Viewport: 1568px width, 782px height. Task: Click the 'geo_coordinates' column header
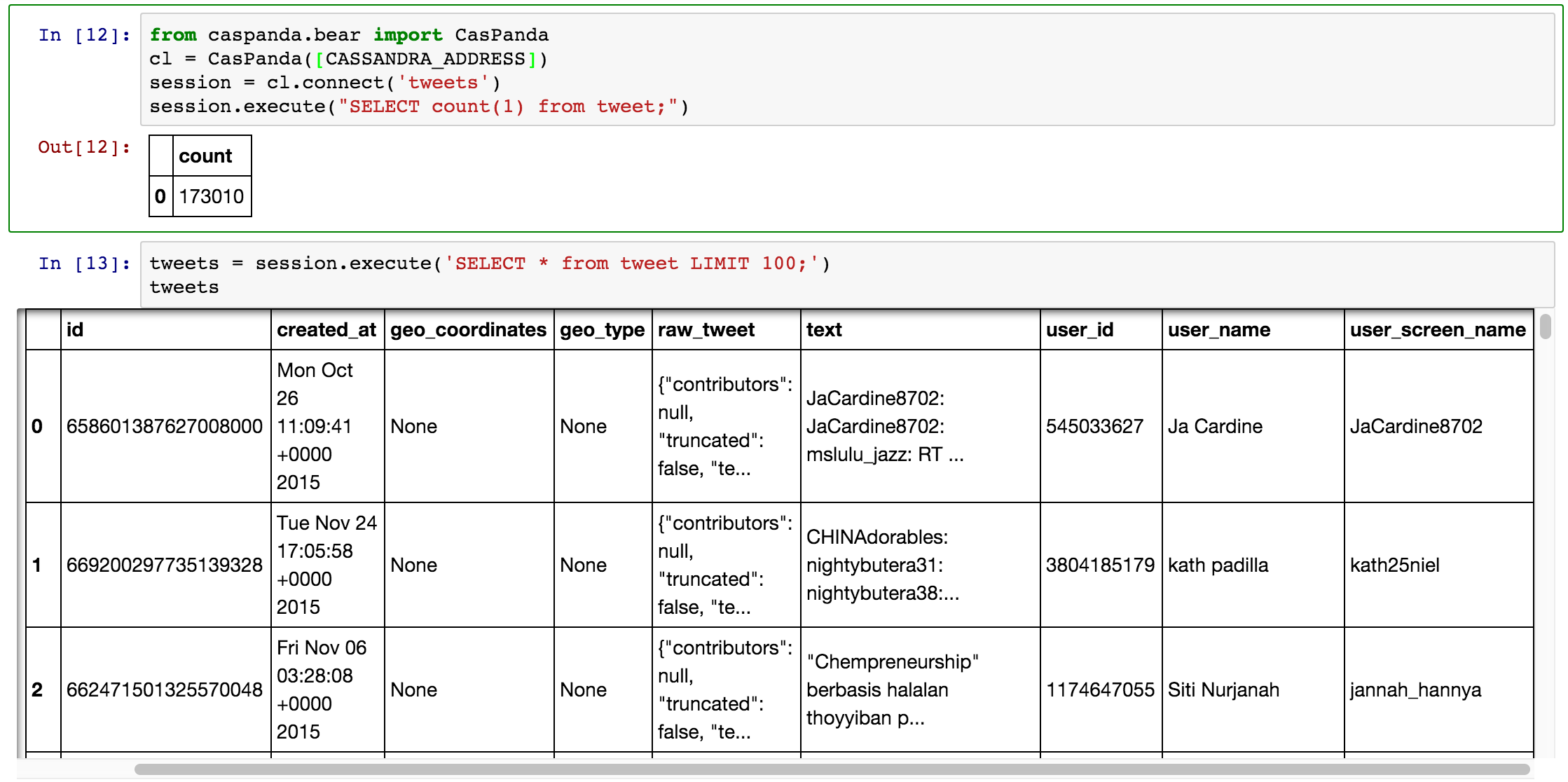[x=469, y=329]
